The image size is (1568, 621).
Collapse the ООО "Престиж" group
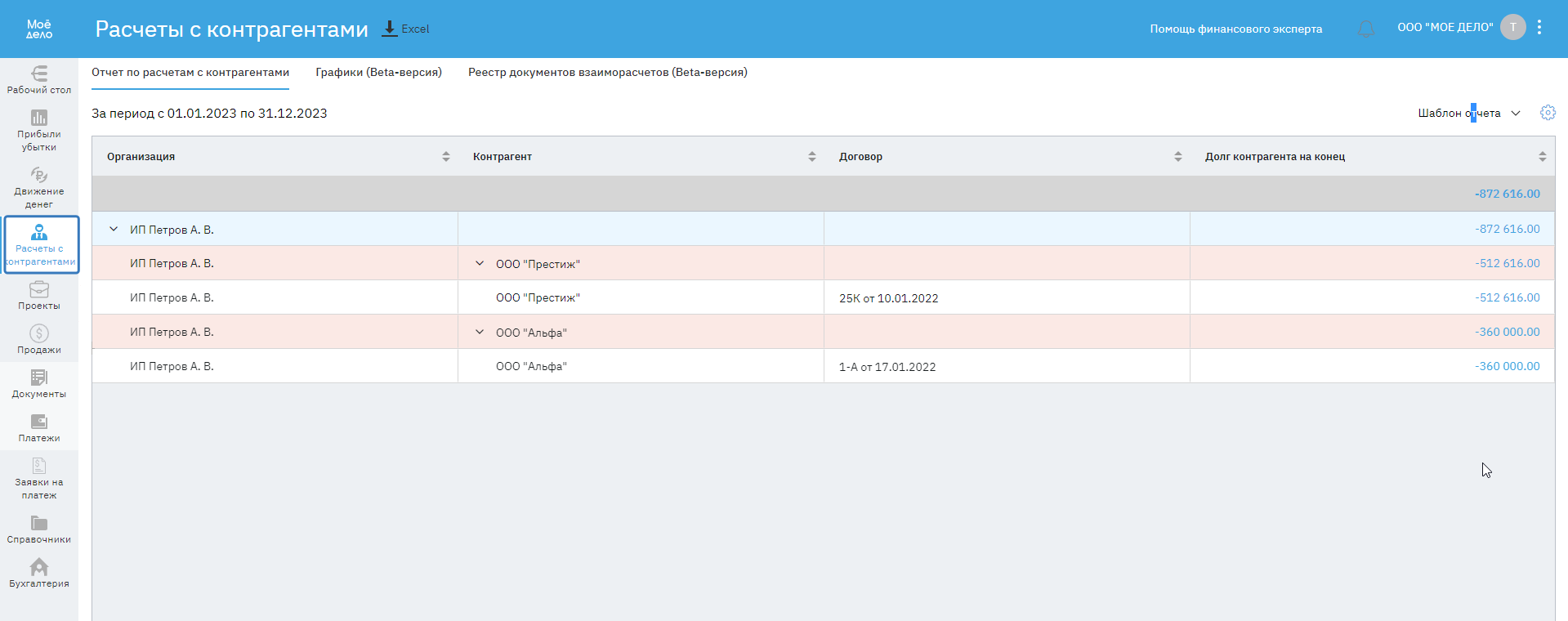[480, 264]
